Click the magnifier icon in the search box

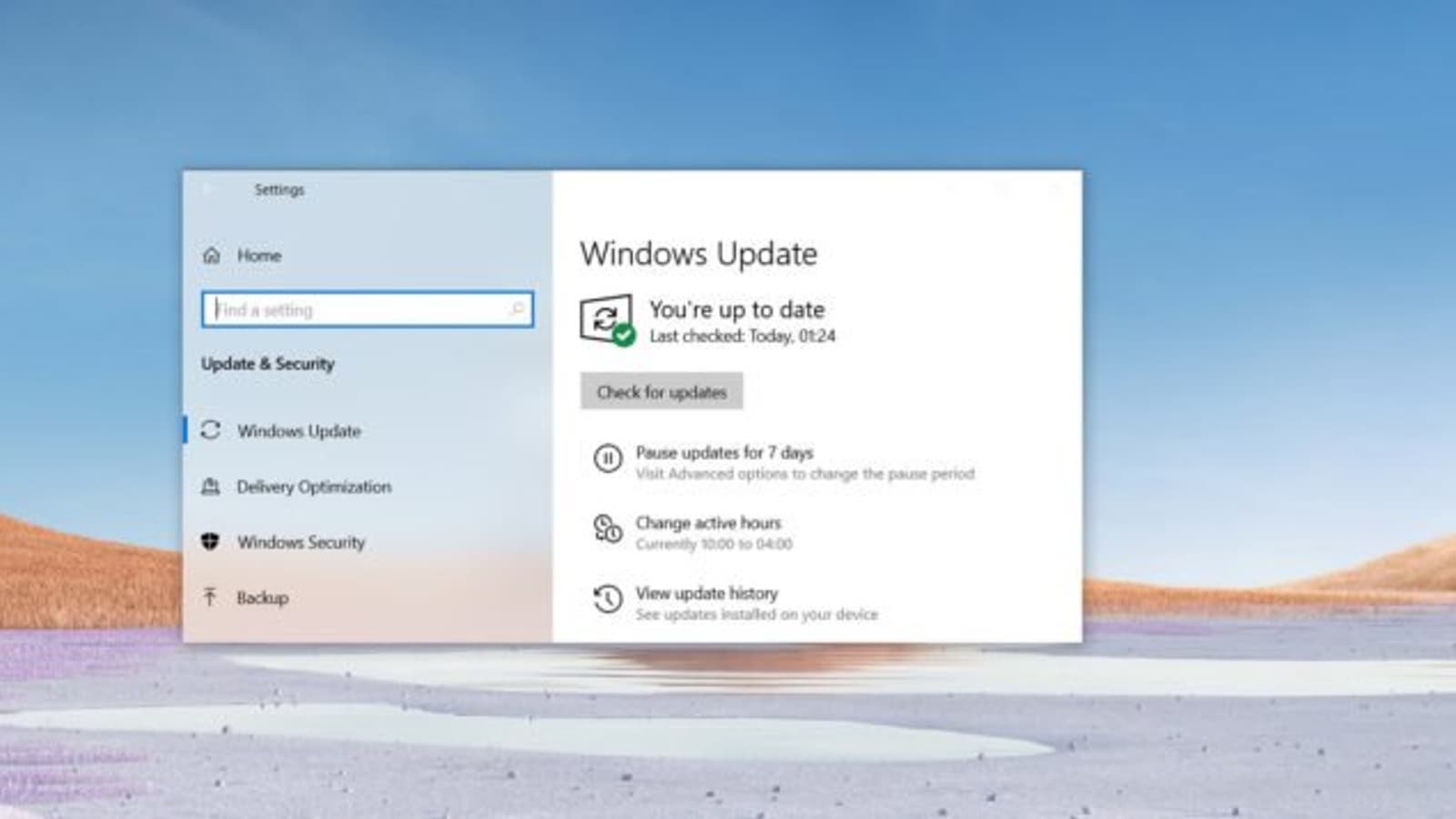517,309
